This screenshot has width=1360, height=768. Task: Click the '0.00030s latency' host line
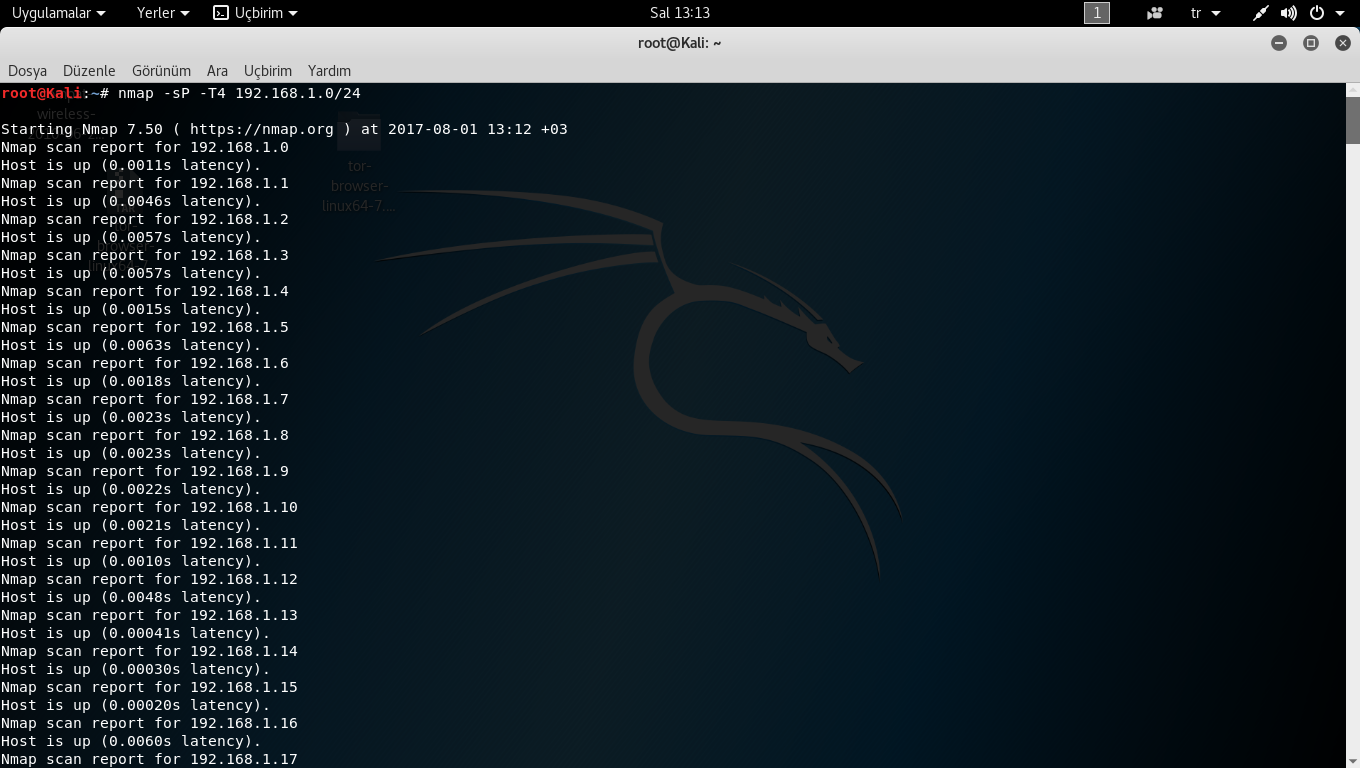pos(136,669)
